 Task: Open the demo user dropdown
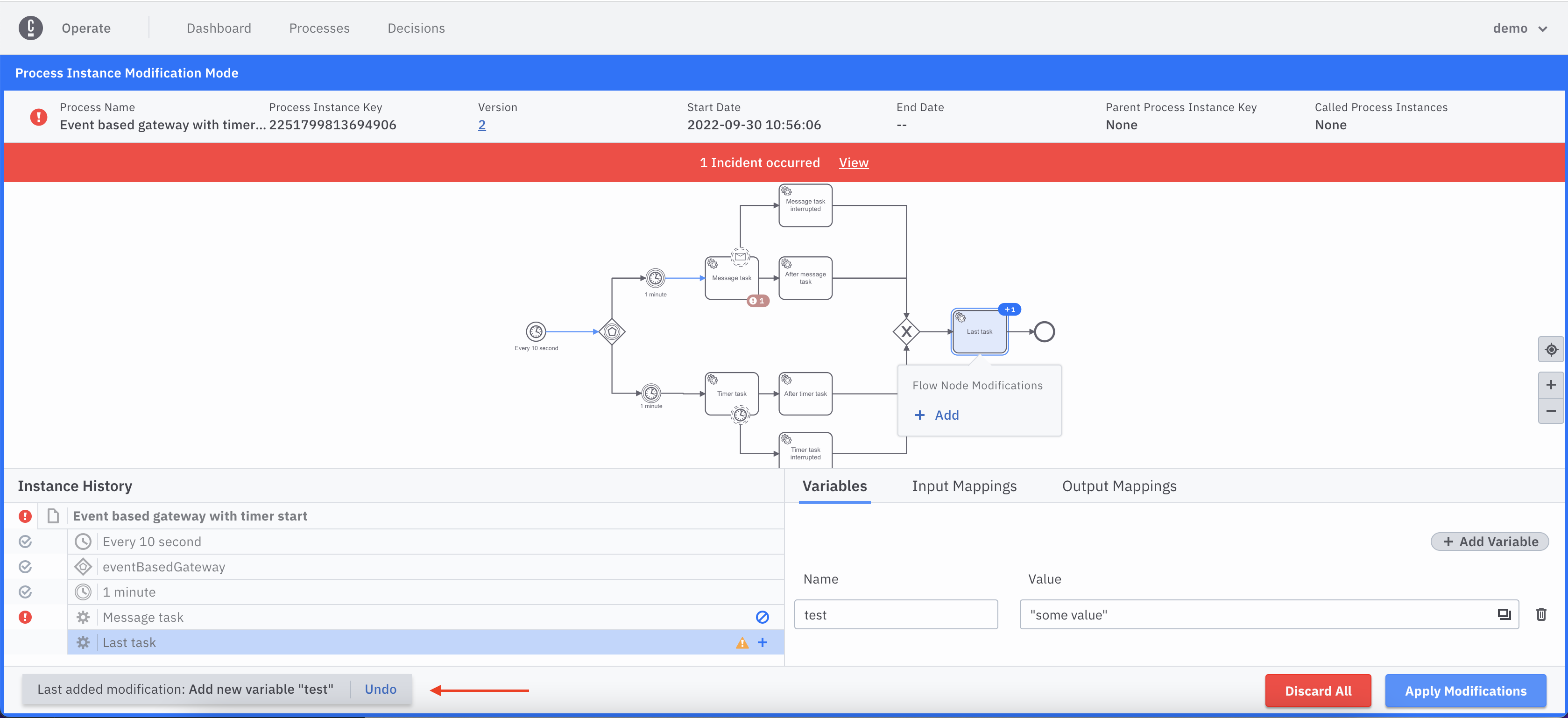coord(1519,28)
